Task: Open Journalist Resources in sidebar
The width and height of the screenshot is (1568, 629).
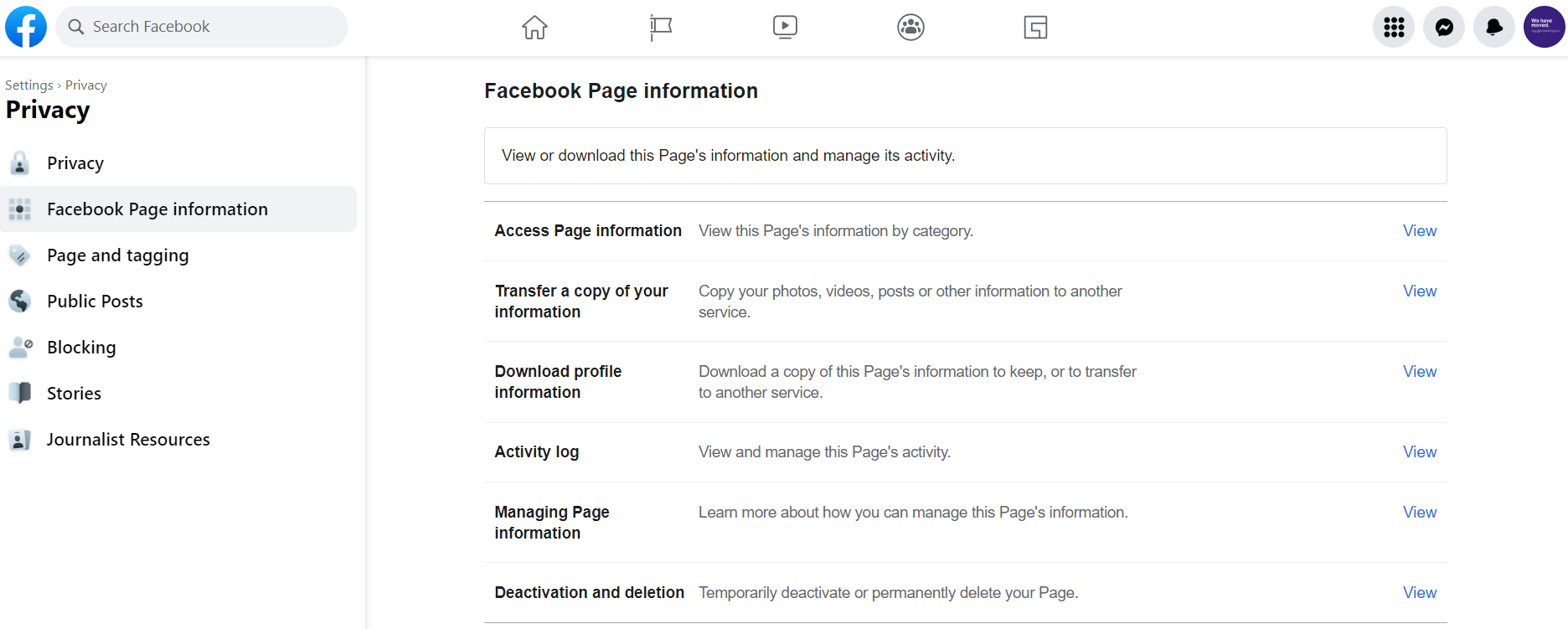Action: pos(128,440)
